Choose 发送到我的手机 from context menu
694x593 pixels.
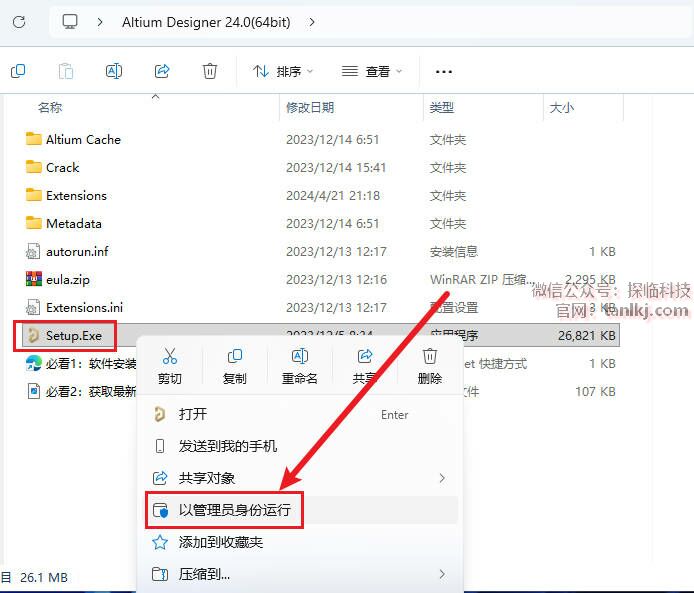[300, 446]
